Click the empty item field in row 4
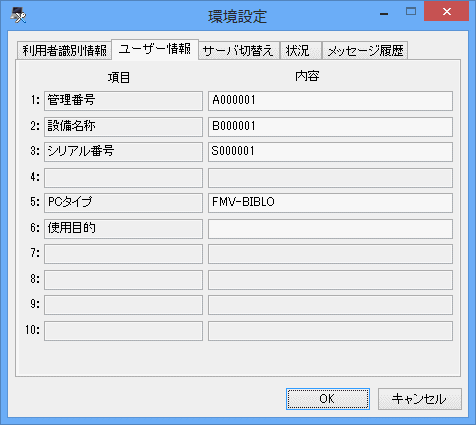Viewport: 476px width, 425px height. pyautogui.click(x=123, y=178)
